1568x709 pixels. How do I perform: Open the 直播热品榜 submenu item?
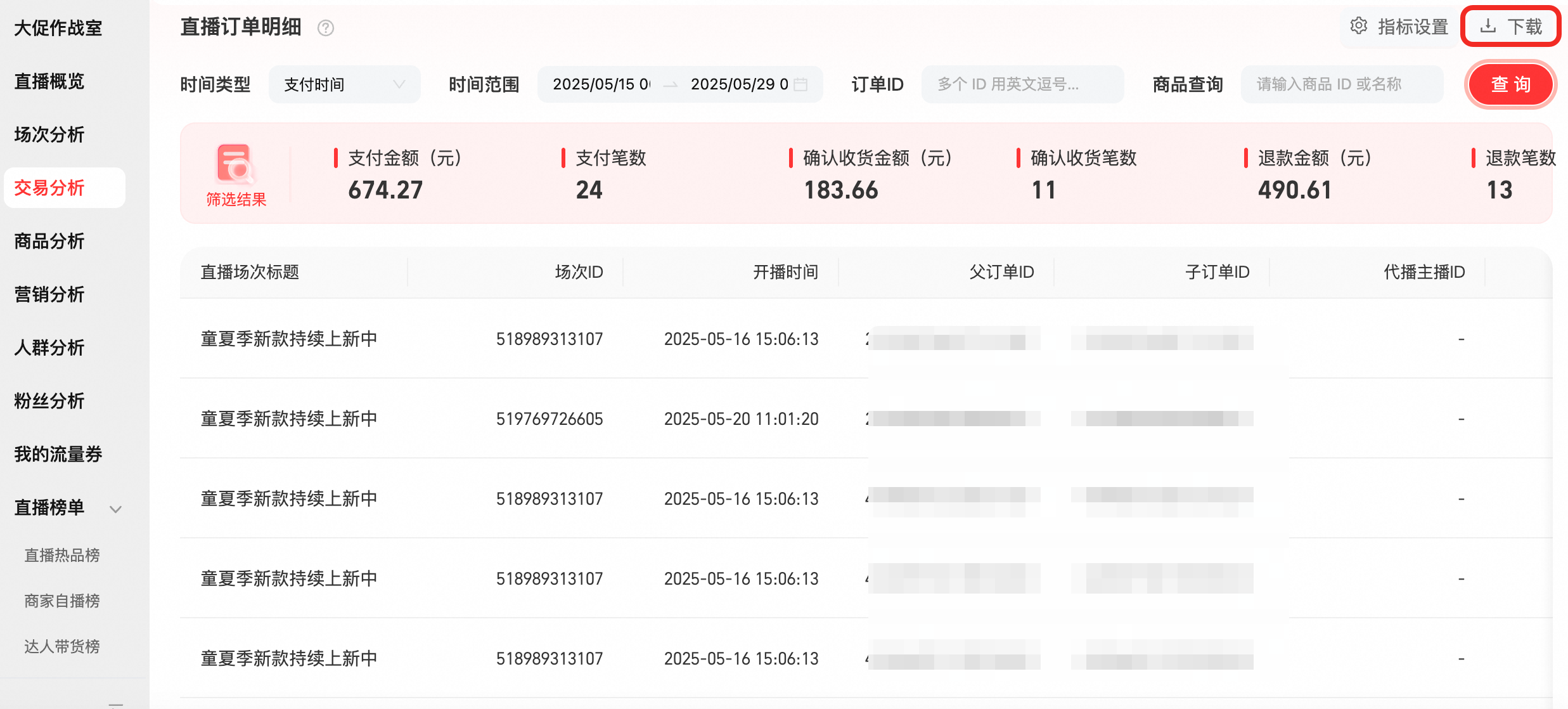click(62, 556)
